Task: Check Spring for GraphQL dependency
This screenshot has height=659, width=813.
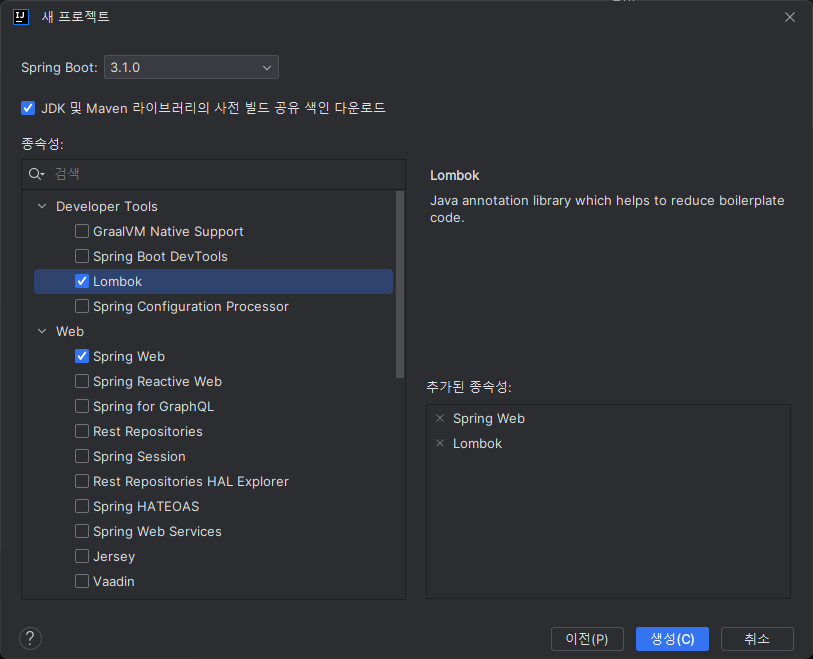Action: (82, 406)
